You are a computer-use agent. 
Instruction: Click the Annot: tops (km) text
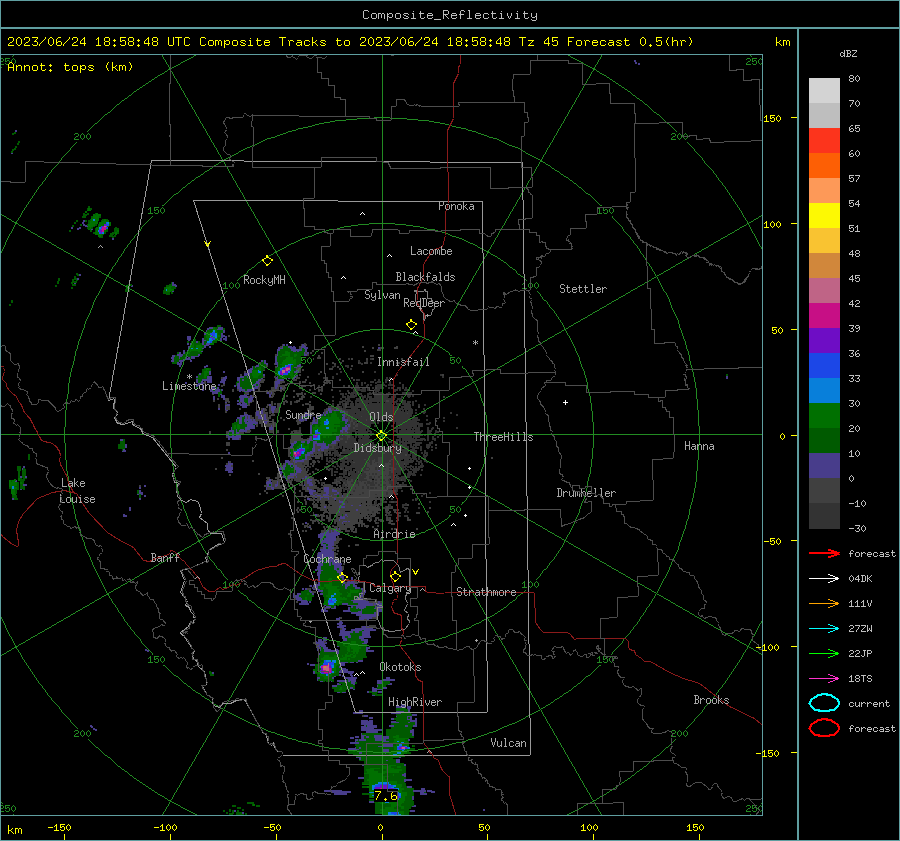pyautogui.click(x=70, y=67)
